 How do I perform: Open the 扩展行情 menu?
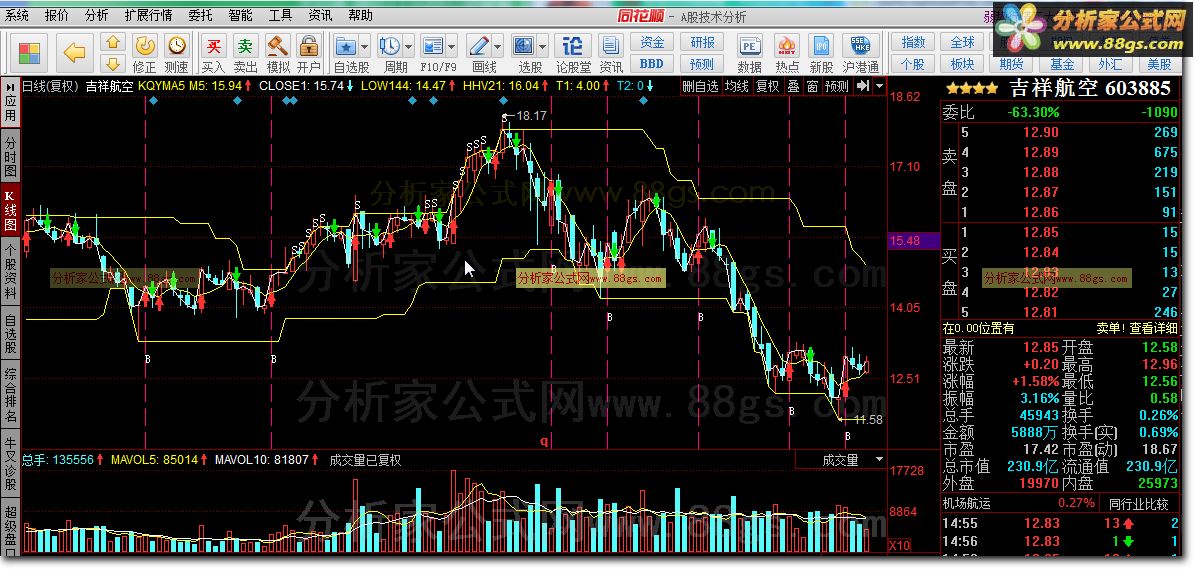pos(149,15)
